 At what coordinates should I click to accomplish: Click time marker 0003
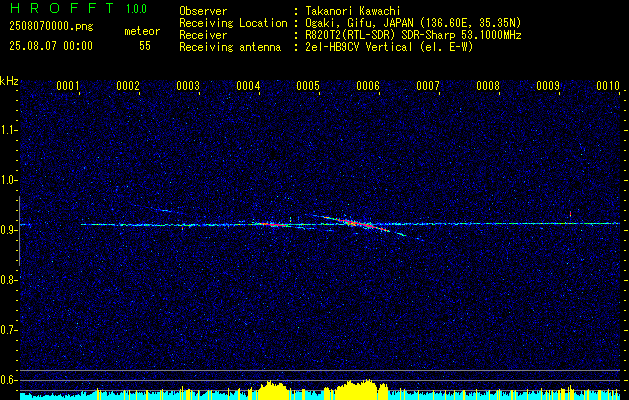click(x=188, y=86)
